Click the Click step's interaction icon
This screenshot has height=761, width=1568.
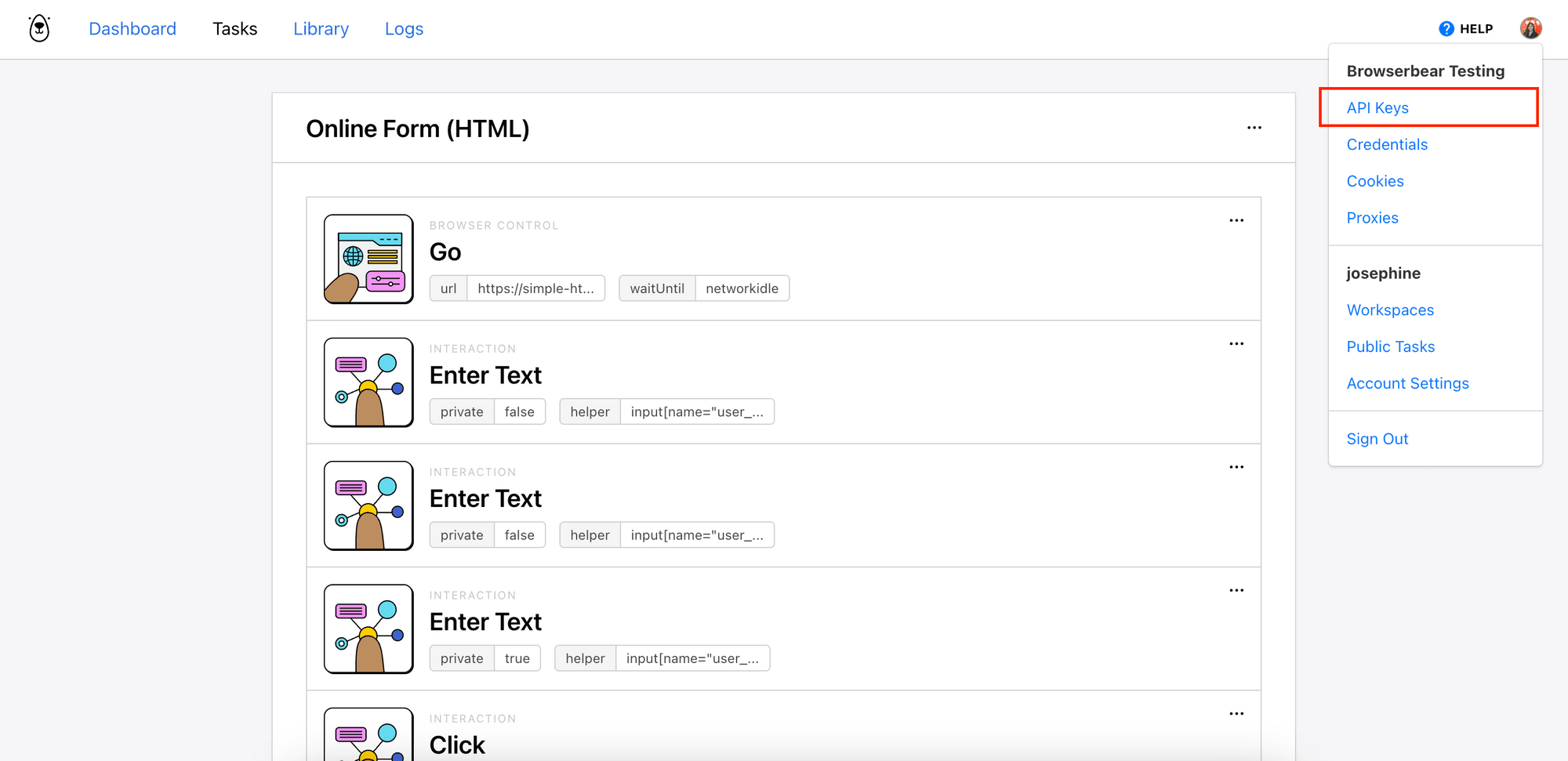pyautogui.click(x=368, y=737)
